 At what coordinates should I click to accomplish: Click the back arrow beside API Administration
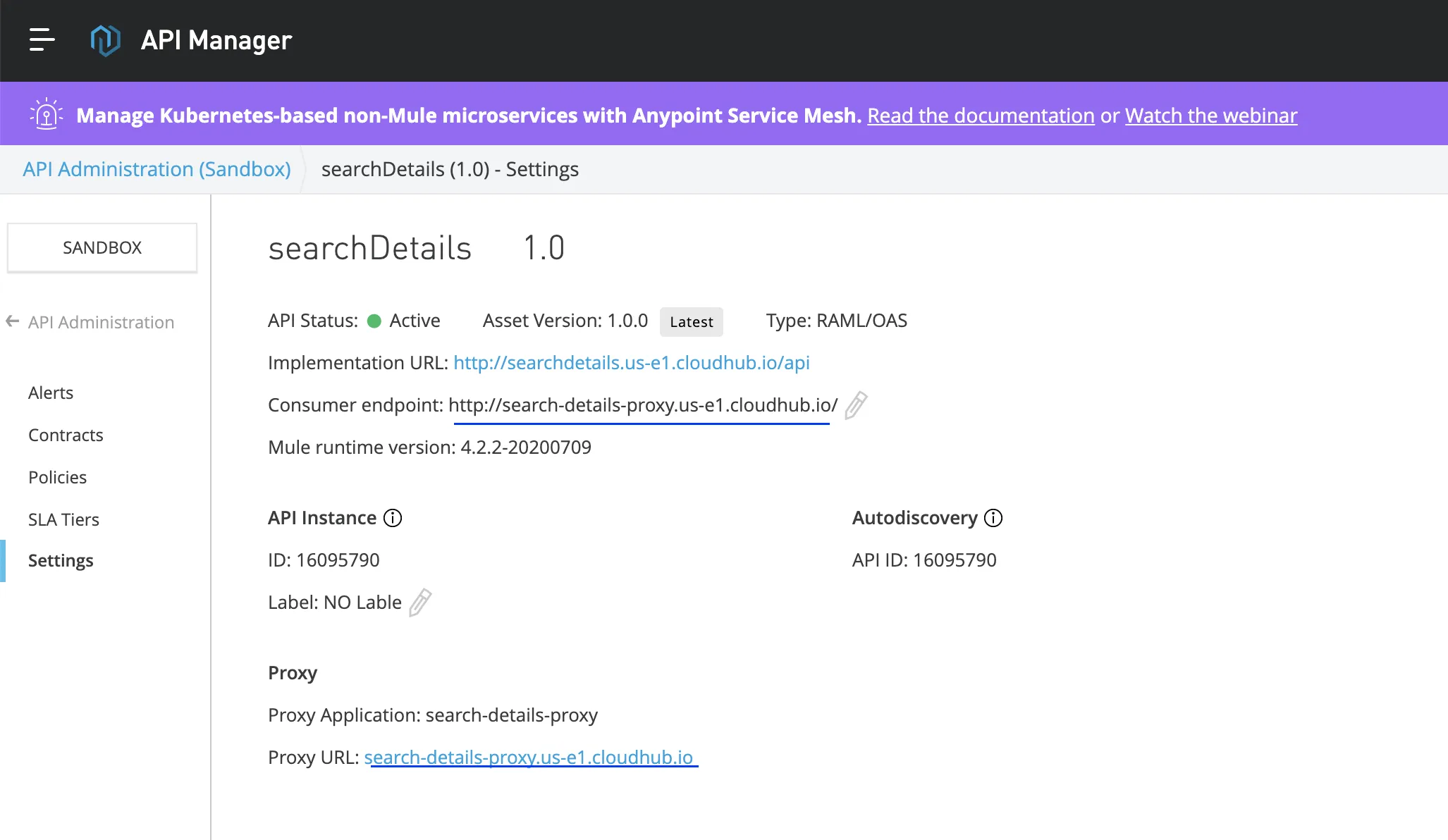click(12, 321)
